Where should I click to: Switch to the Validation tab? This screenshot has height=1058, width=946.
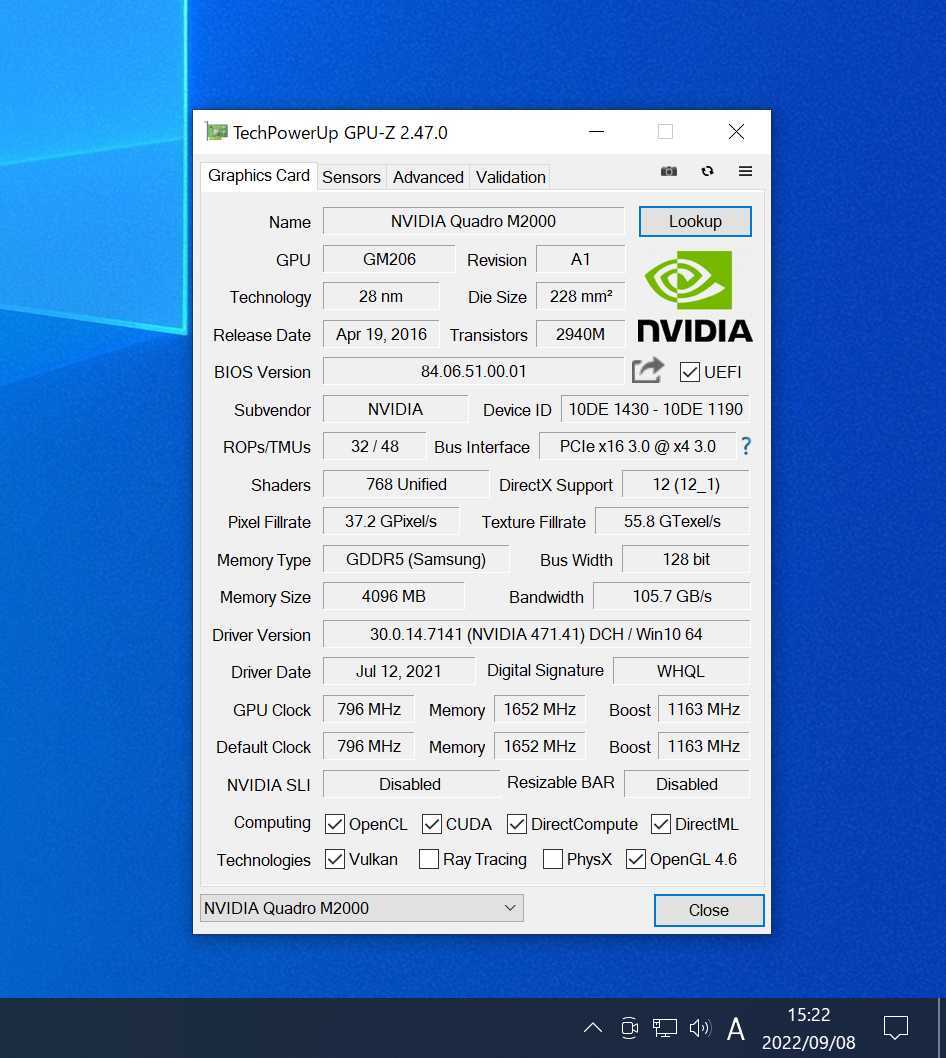coord(510,177)
